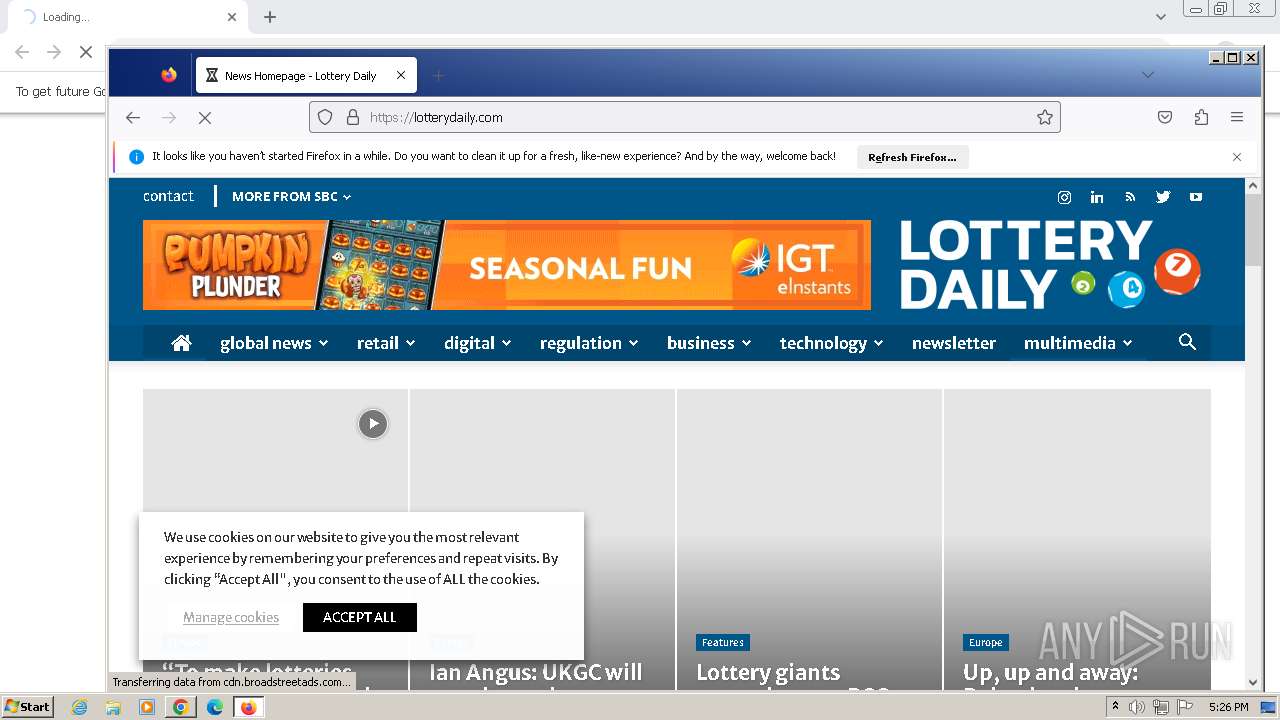
Task: Expand digital menu
Action: 478,343
